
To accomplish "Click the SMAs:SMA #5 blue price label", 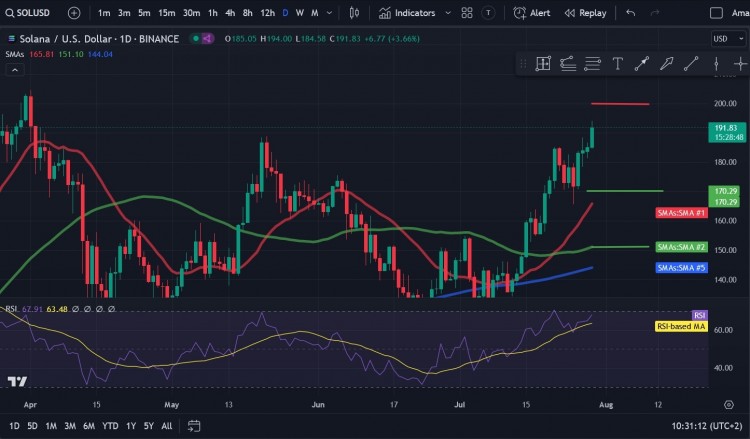I will [681, 268].
